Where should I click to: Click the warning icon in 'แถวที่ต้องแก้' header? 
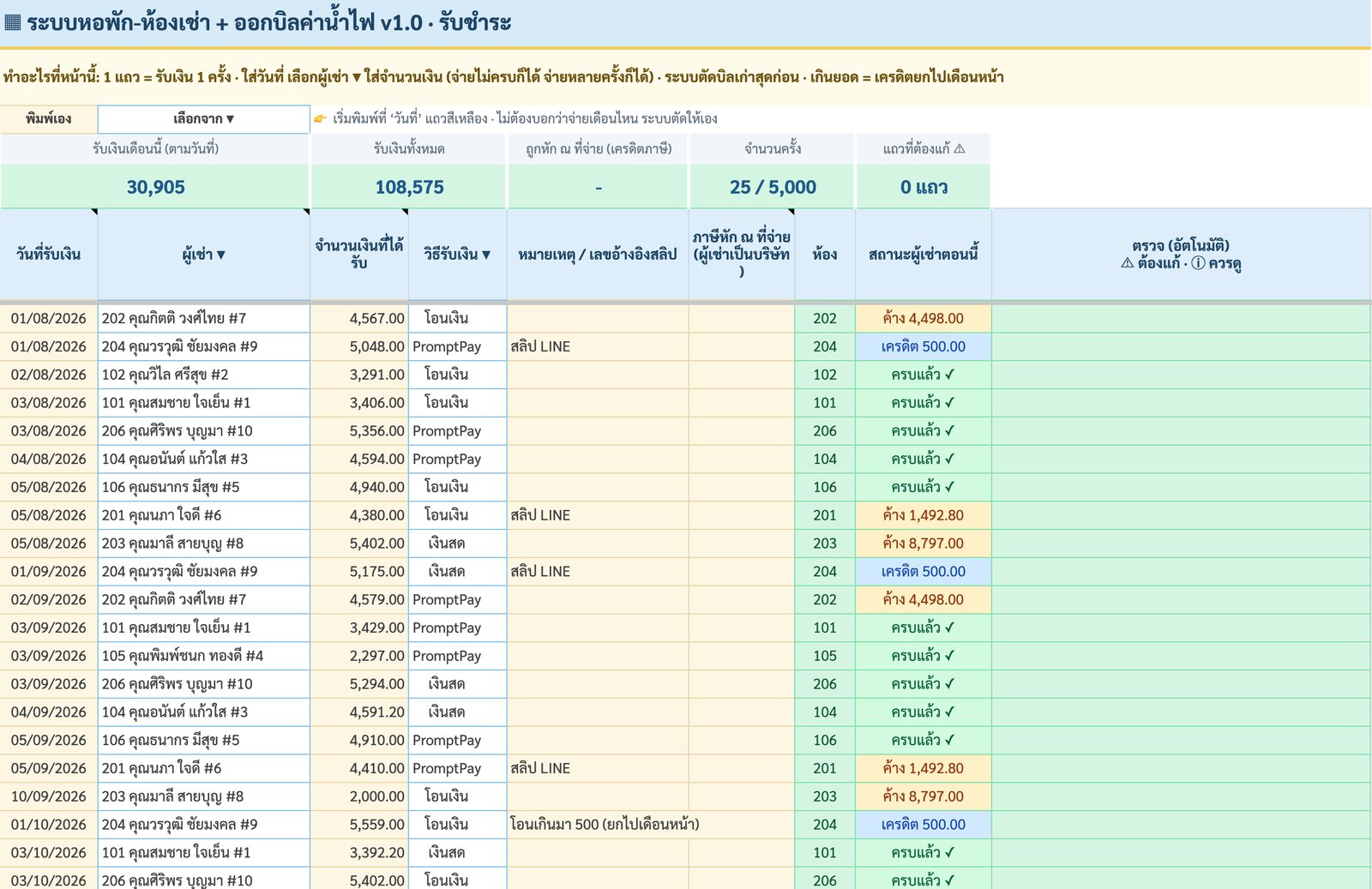click(x=960, y=148)
